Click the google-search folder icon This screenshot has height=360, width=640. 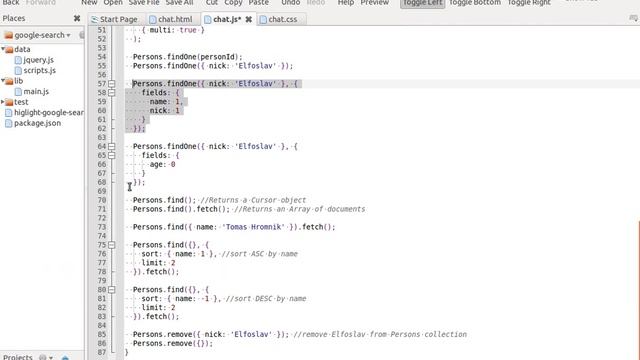tap(9, 36)
